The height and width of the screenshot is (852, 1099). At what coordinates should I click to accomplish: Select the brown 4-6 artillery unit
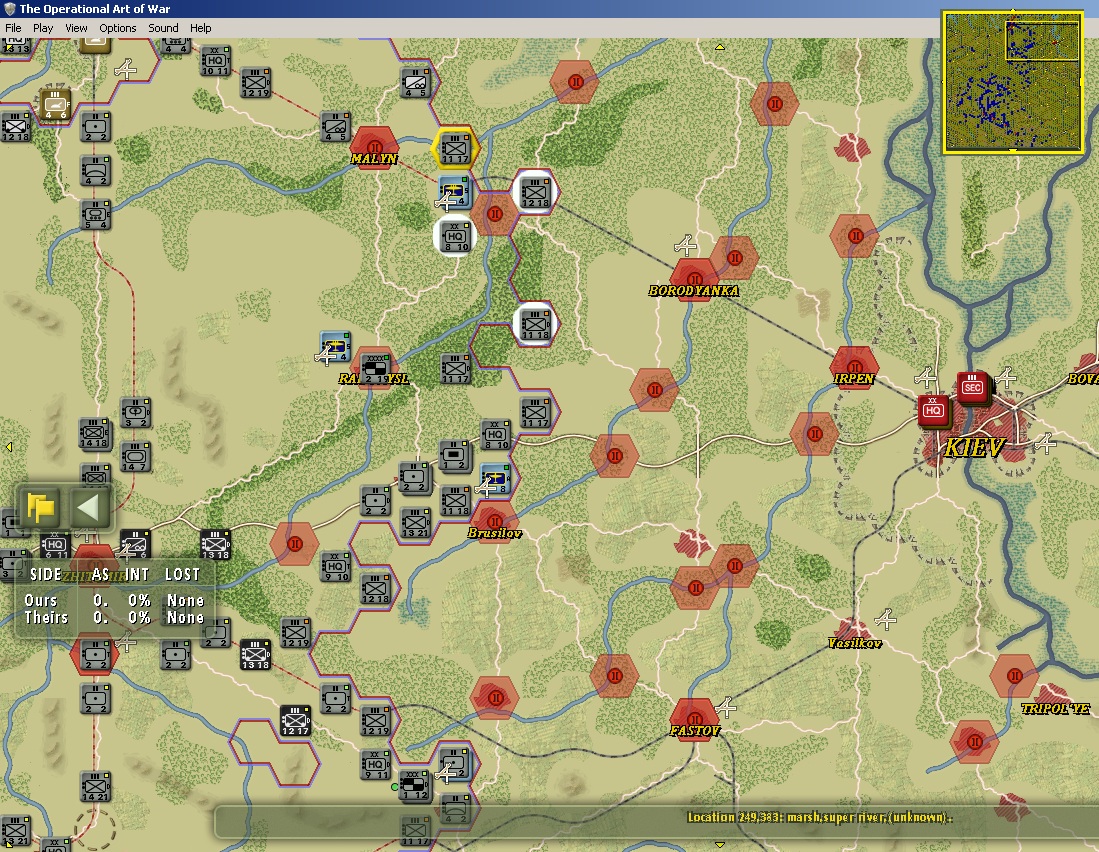click(55, 104)
